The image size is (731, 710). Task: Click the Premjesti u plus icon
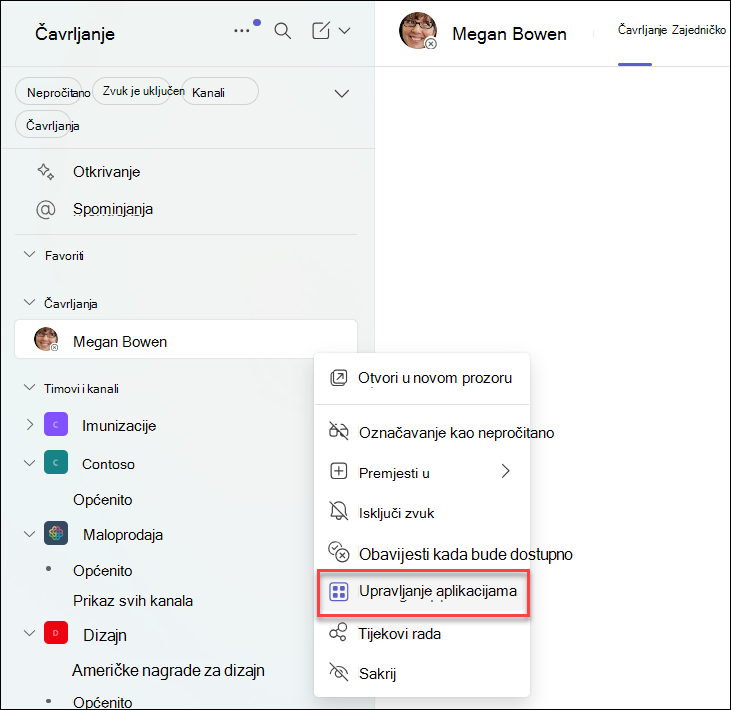pyautogui.click(x=338, y=471)
